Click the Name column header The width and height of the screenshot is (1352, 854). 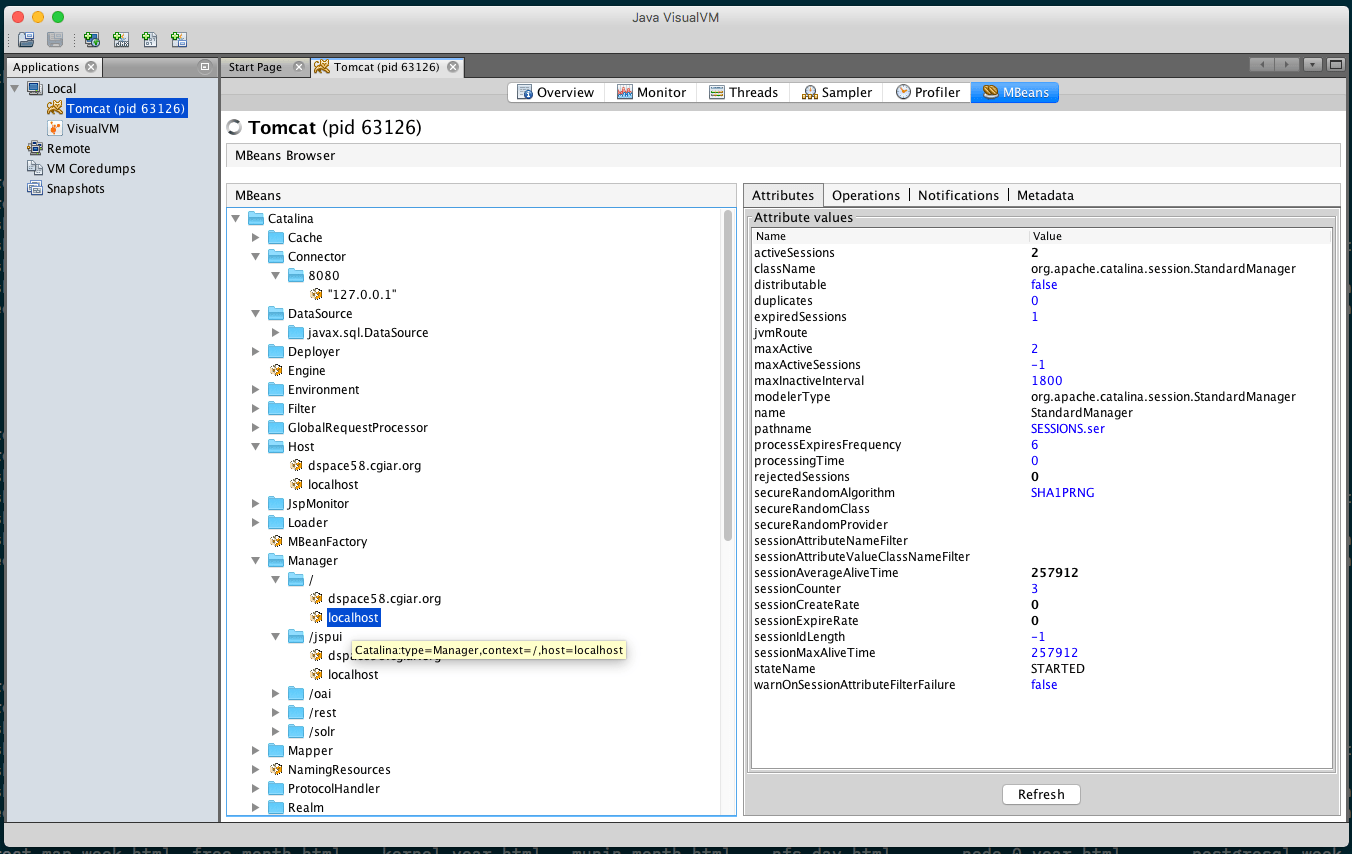[x=890, y=237]
